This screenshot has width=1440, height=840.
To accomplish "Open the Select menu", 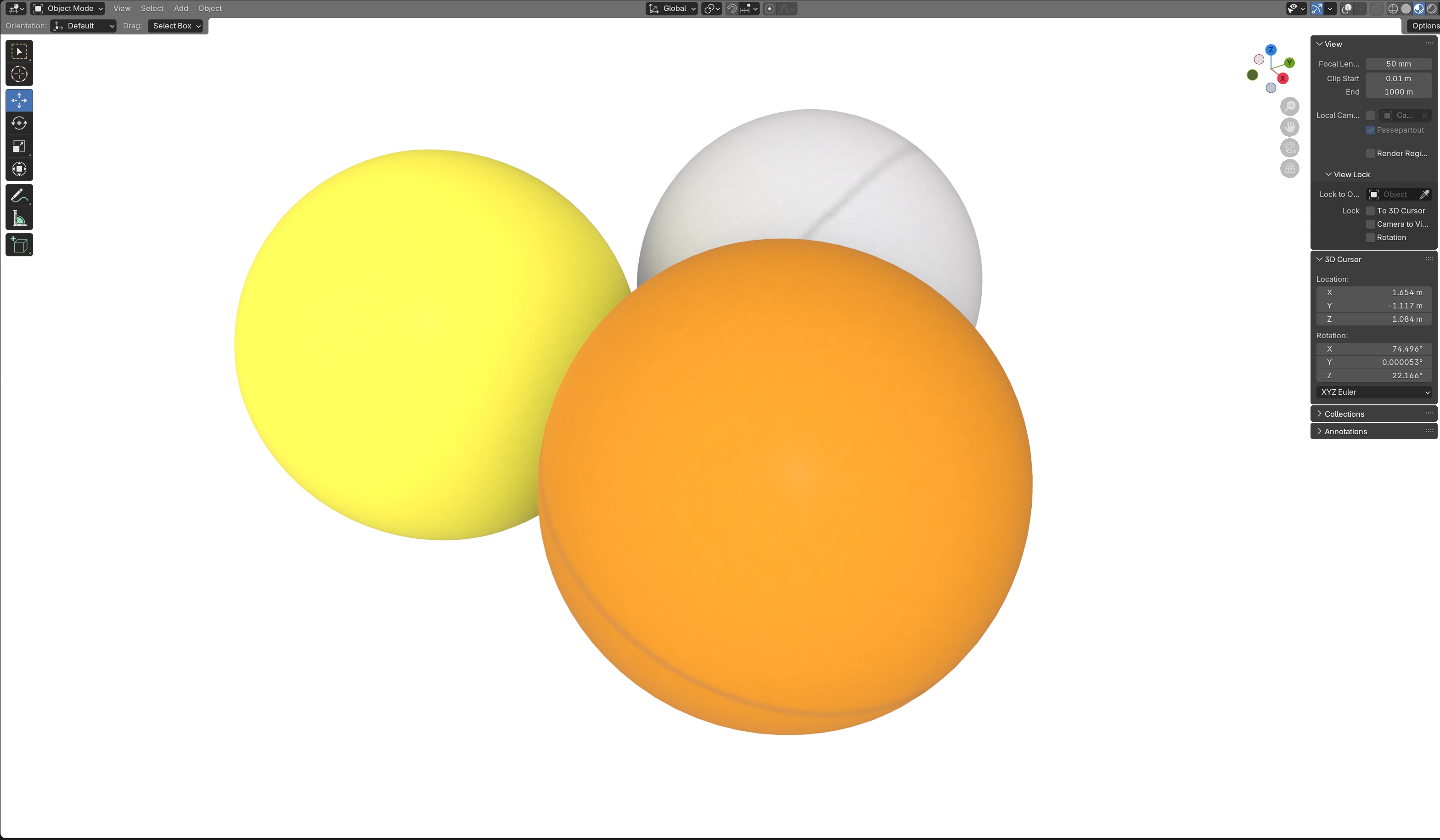I will click(x=152, y=9).
